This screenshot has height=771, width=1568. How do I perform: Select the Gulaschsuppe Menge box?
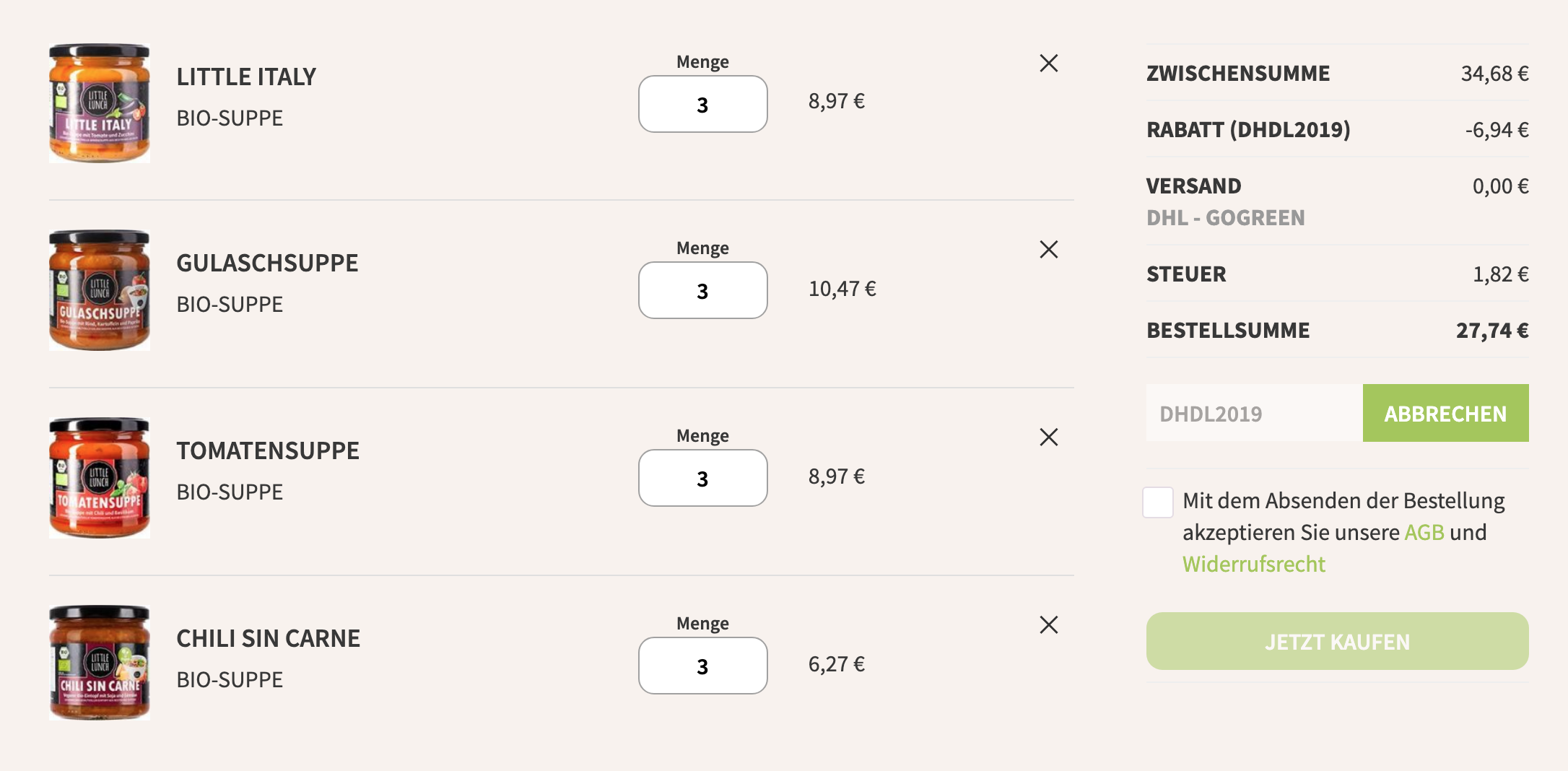pos(703,290)
